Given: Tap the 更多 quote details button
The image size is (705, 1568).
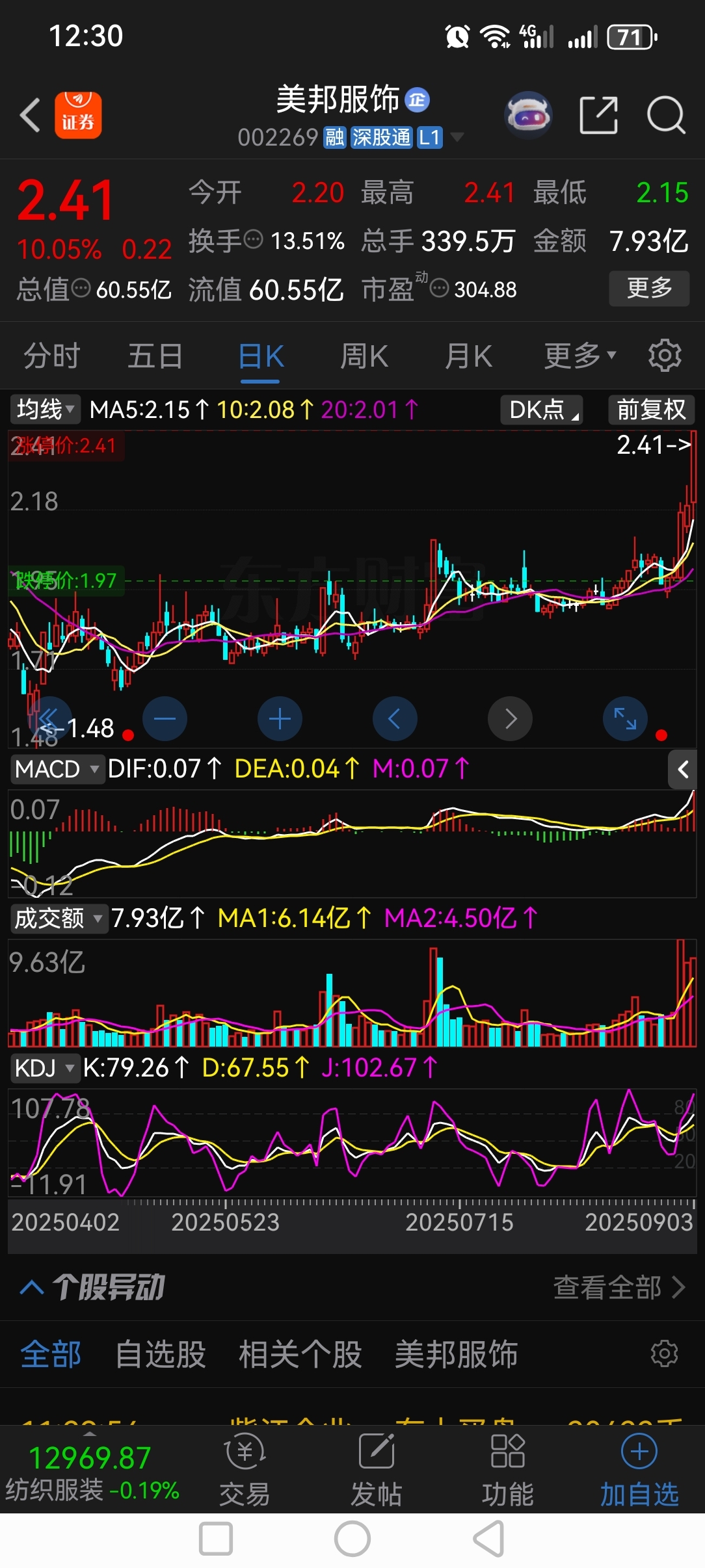Looking at the screenshot, I should click(649, 288).
